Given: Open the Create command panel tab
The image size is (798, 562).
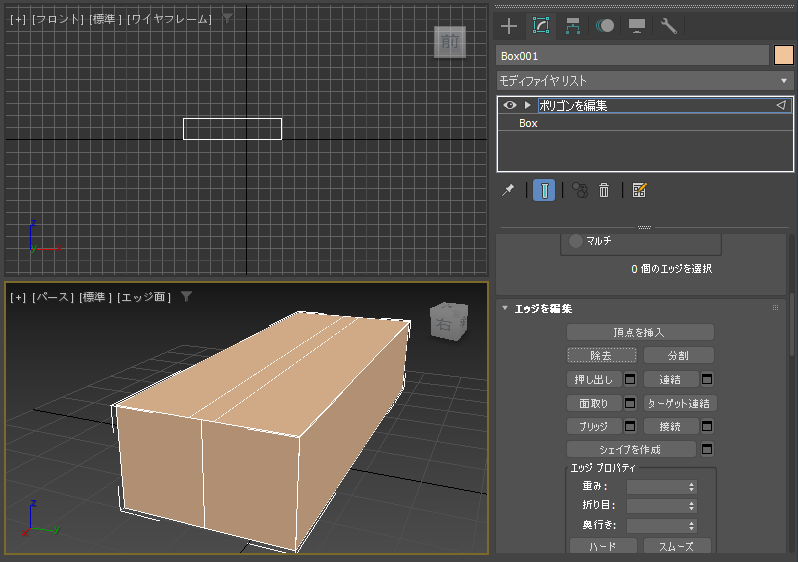Looking at the screenshot, I should point(509,26).
